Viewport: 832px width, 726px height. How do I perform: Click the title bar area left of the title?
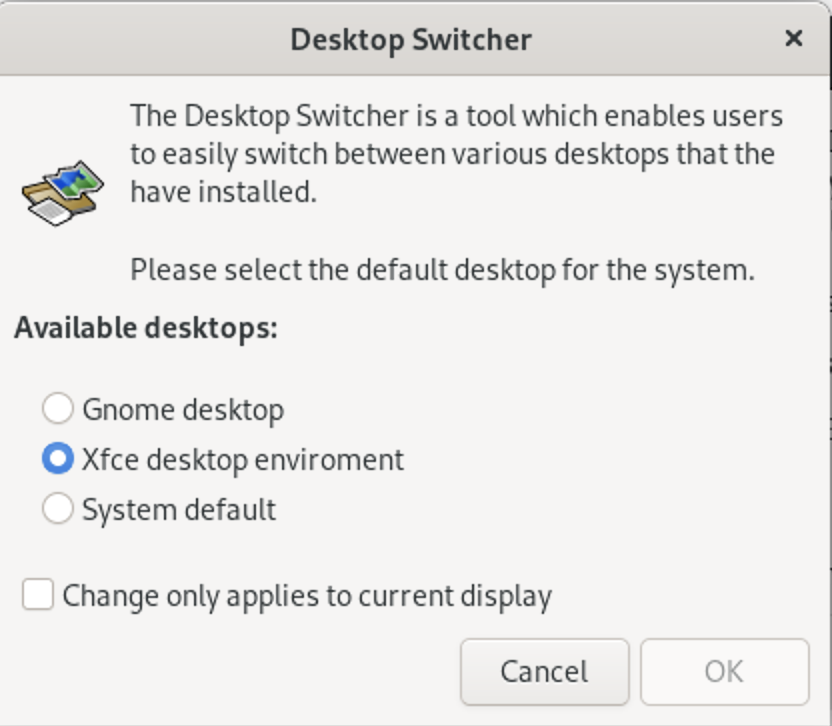tap(143, 39)
